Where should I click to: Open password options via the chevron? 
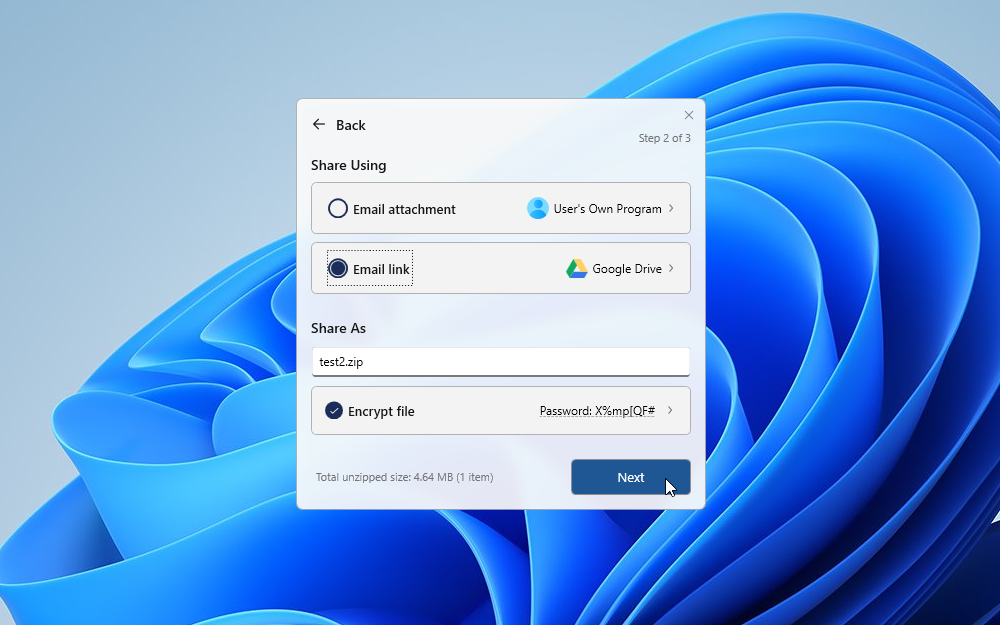click(x=670, y=410)
